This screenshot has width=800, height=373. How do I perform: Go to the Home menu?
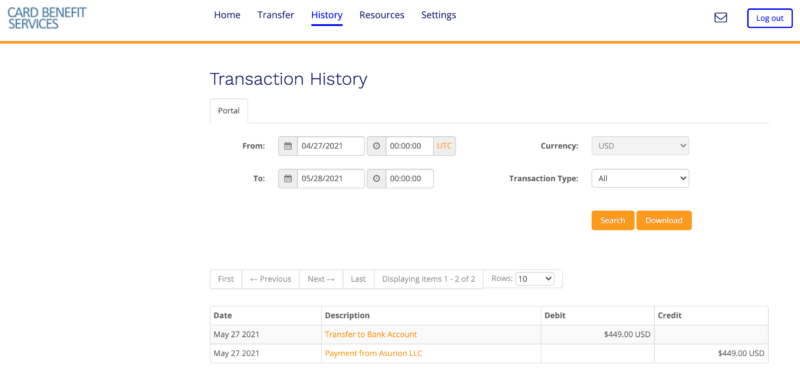(227, 15)
